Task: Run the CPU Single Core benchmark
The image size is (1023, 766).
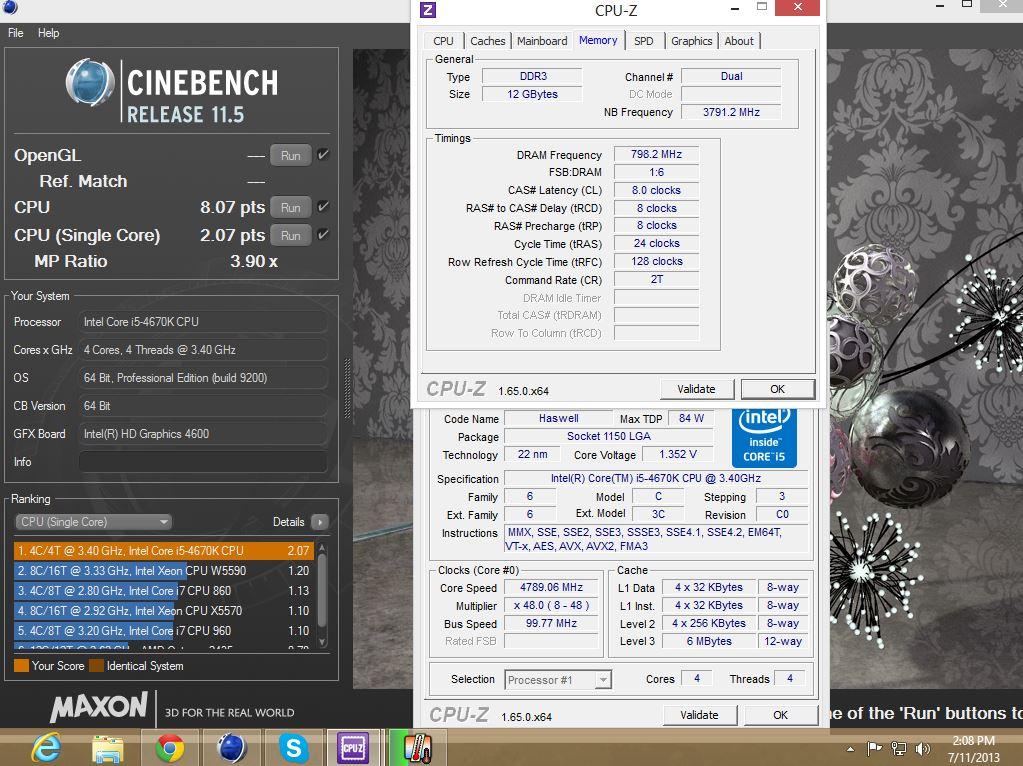Action: point(290,236)
